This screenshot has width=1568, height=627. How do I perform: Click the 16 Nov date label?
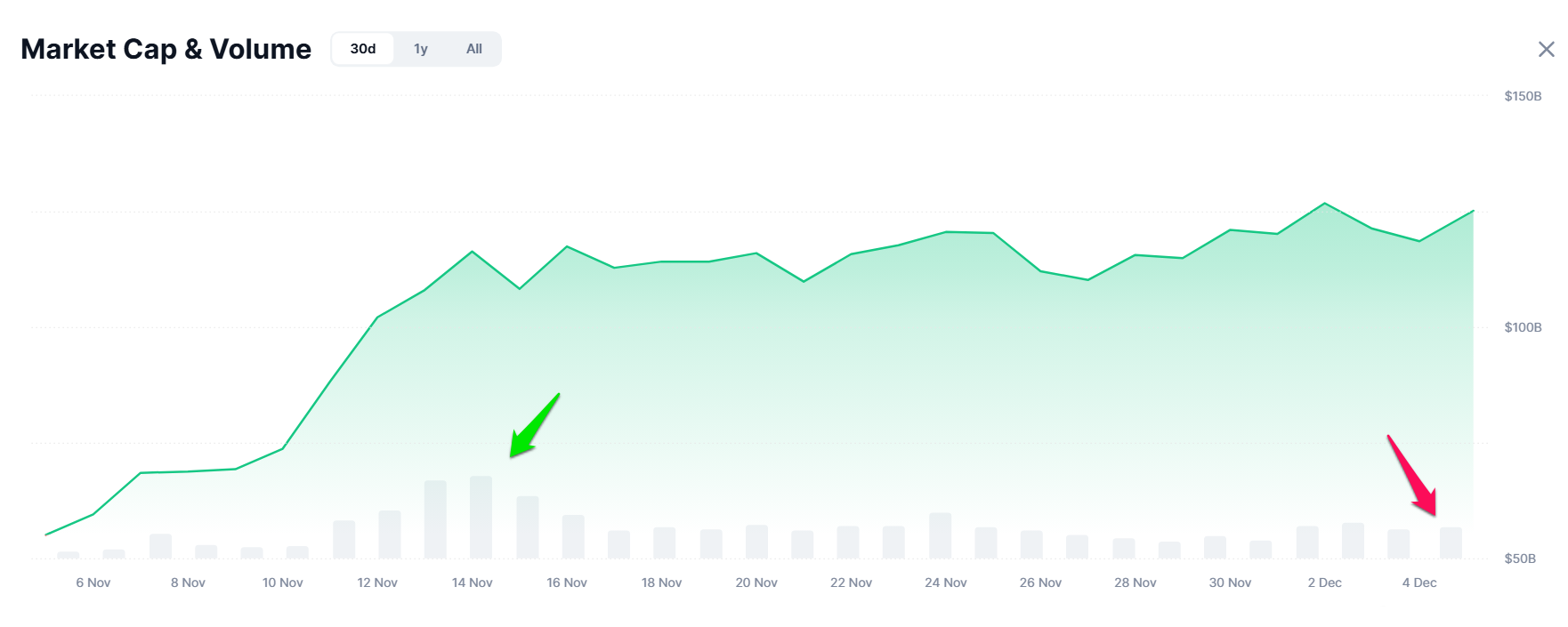(567, 583)
